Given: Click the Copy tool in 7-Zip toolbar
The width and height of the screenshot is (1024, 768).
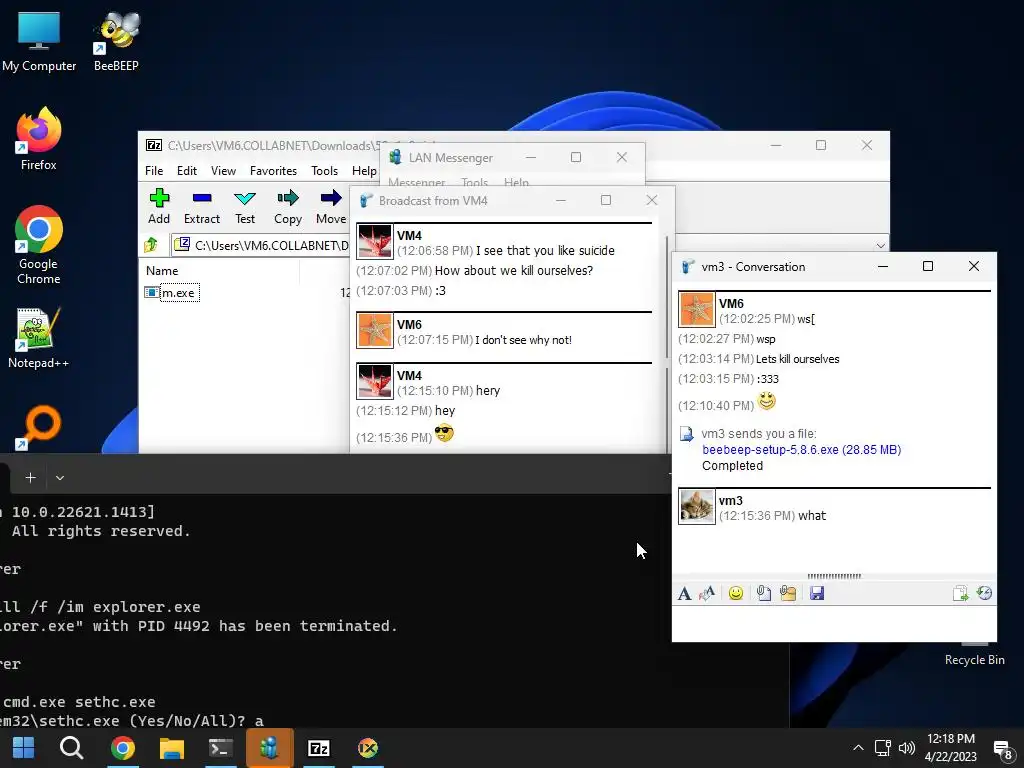Looking at the screenshot, I should (288, 206).
